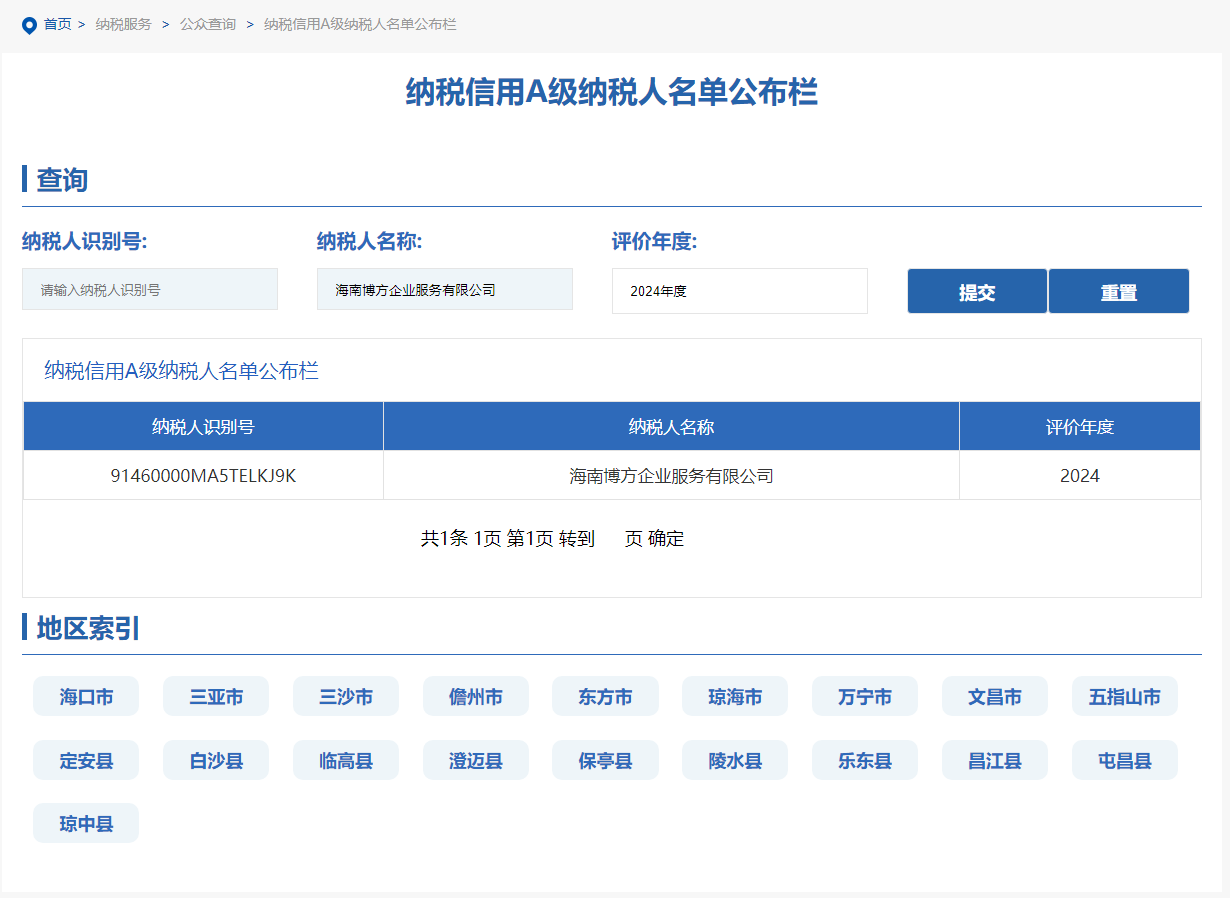Select 乐东县 region
Image resolution: width=1230 pixels, height=898 pixels.
[x=865, y=761]
